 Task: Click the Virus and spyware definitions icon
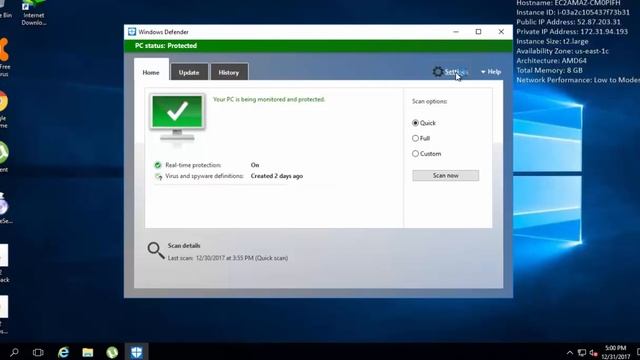click(158, 176)
